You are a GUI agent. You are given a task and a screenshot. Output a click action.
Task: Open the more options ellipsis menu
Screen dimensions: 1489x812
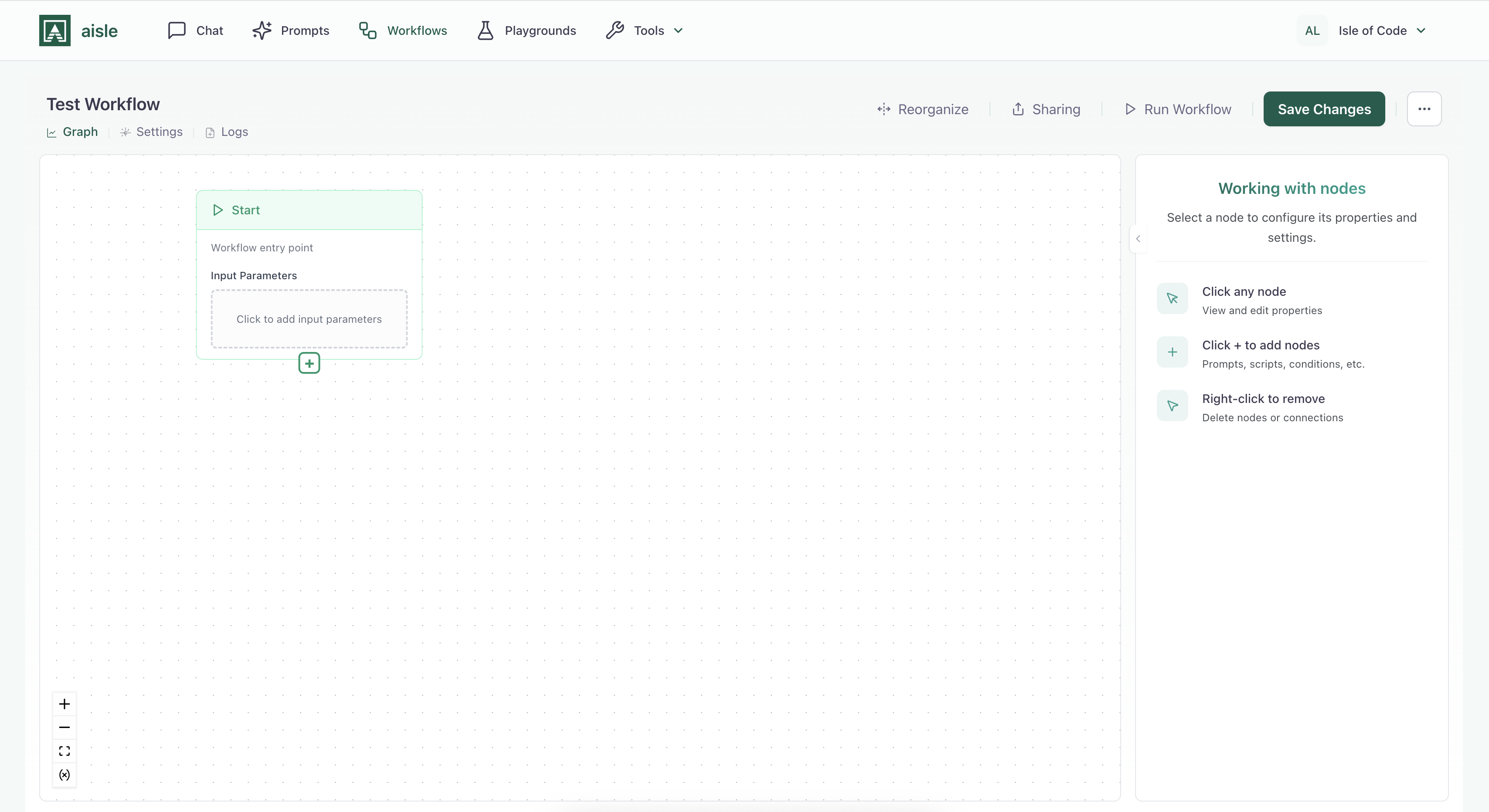tap(1424, 108)
